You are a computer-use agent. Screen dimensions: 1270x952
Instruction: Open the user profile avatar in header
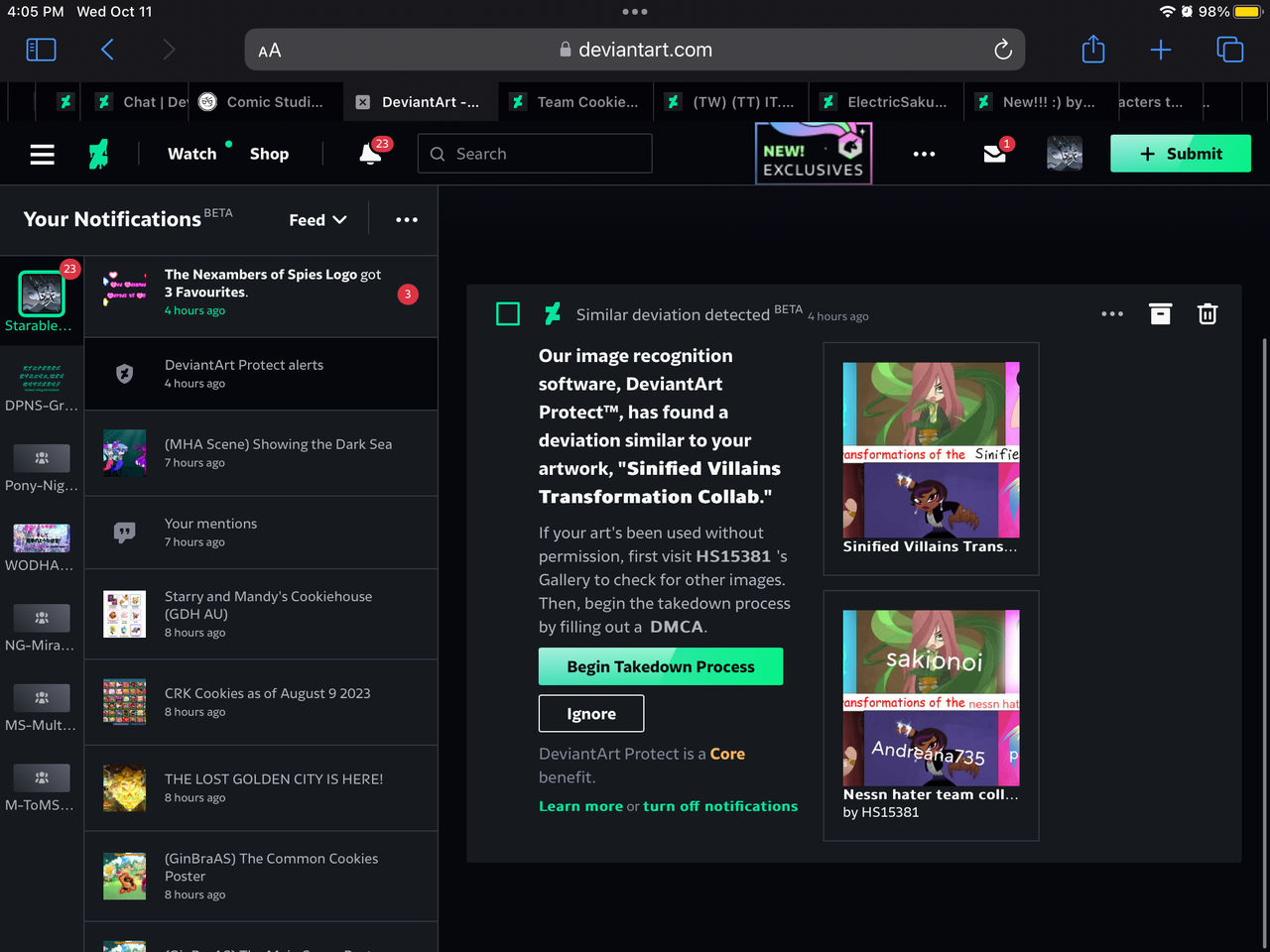coord(1065,154)
